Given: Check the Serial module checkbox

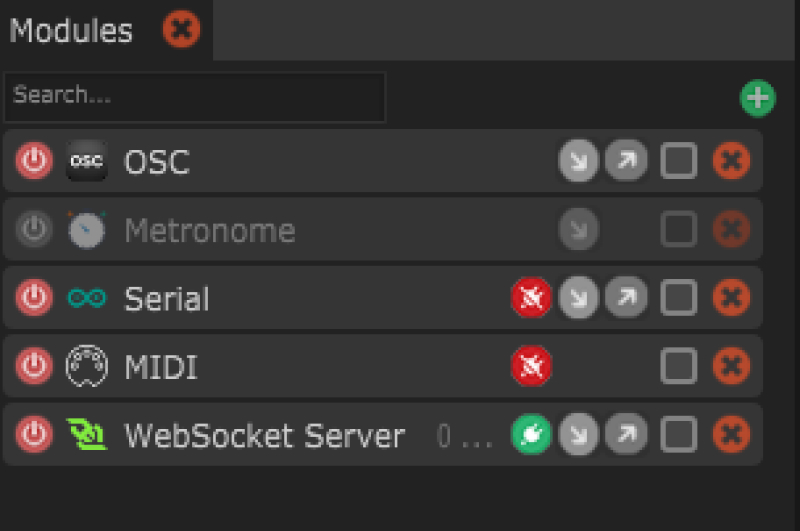Looking at the screenshot, I should click(679, 298).
